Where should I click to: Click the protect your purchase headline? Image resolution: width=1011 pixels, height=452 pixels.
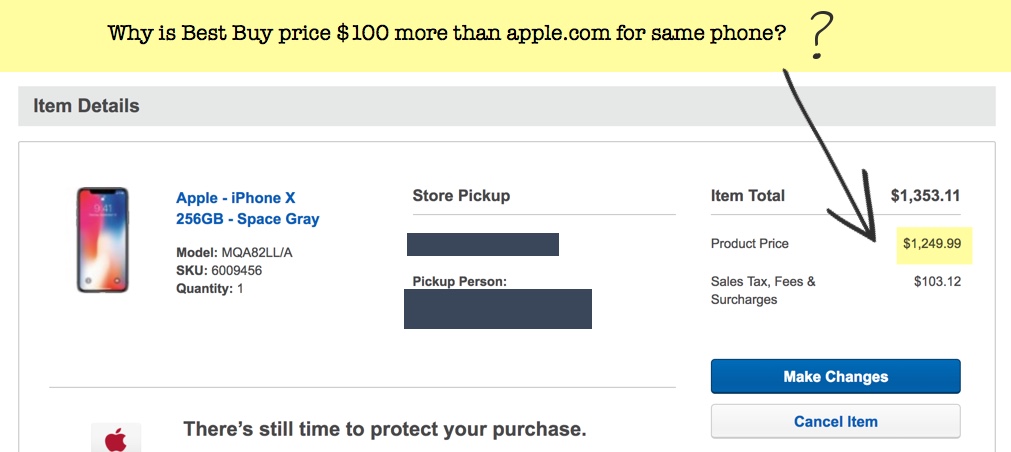point(384,430)
